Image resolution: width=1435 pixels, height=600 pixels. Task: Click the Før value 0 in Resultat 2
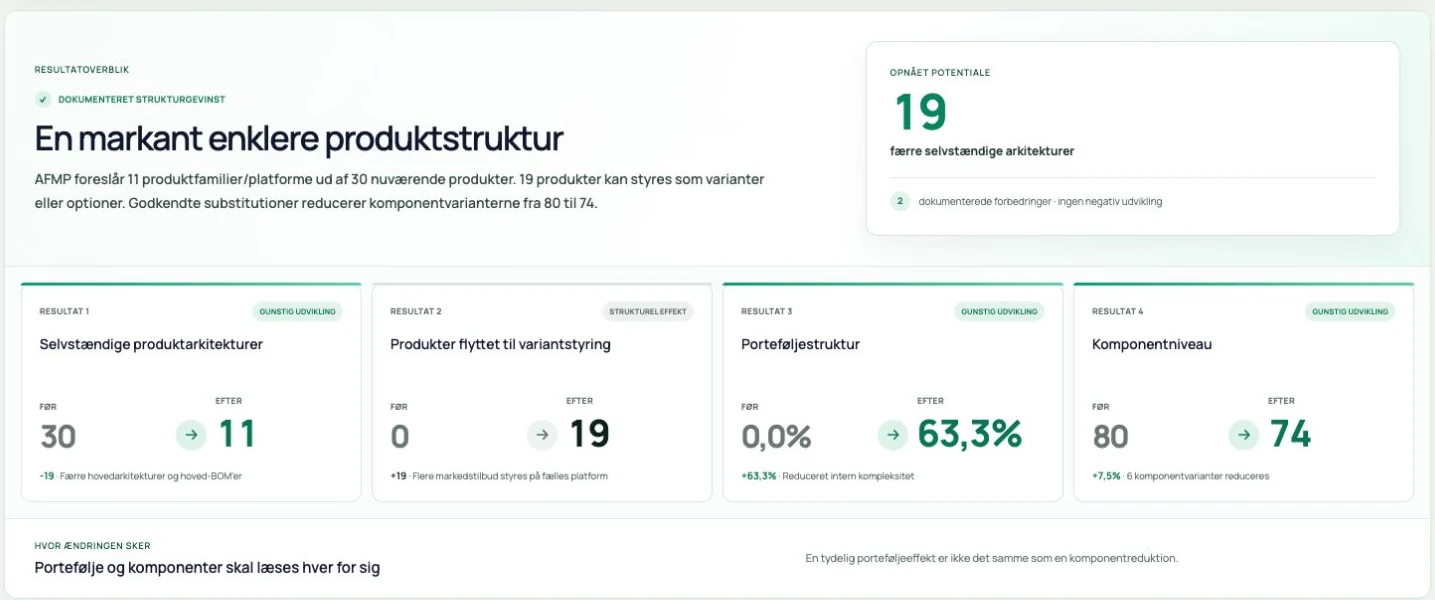(400, 437)
